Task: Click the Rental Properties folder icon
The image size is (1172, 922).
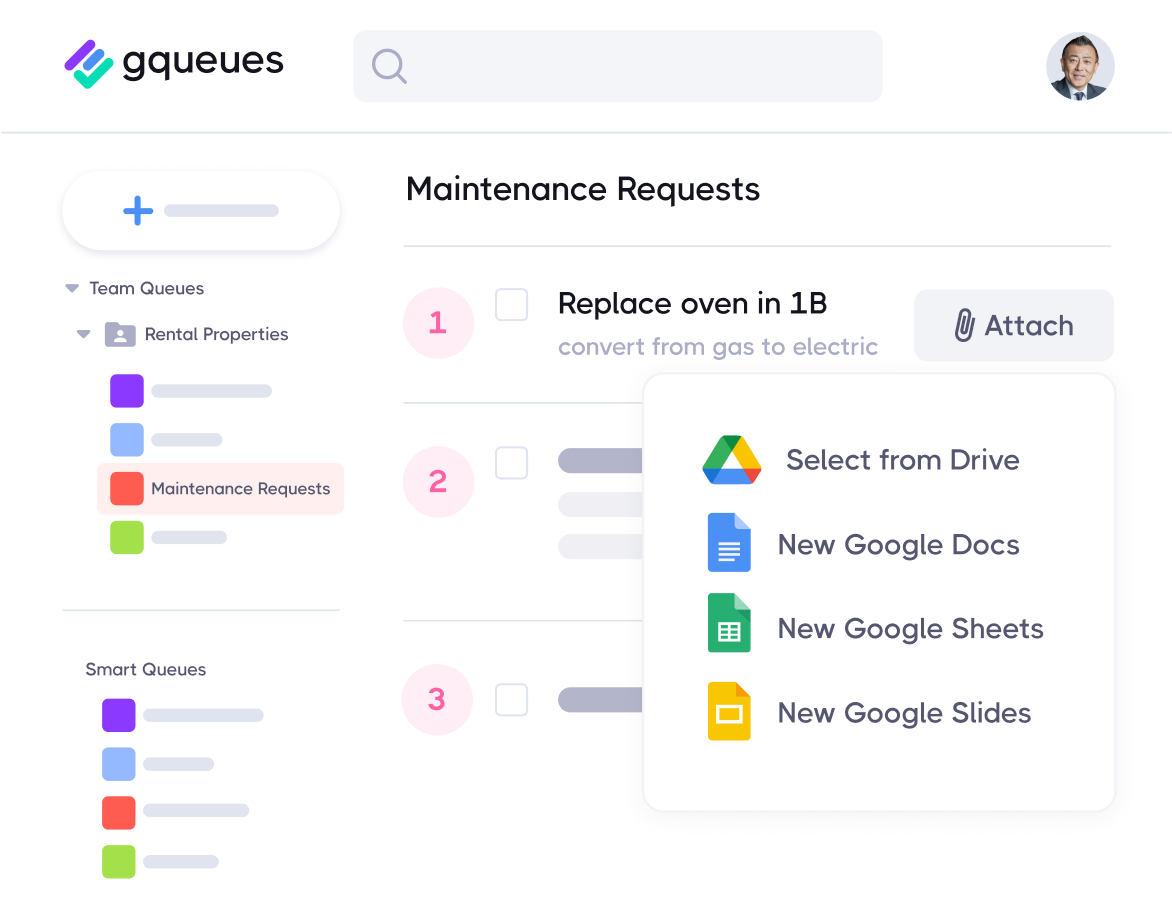Action: 120,334
